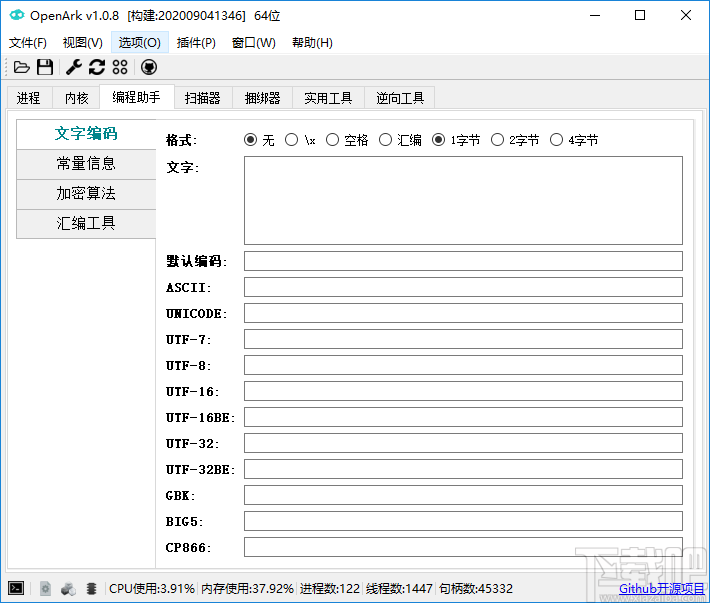Click the open folder toolbar icon
Image resolution: width=710 pixels, height=603 pixels.
tap(21, 67)
